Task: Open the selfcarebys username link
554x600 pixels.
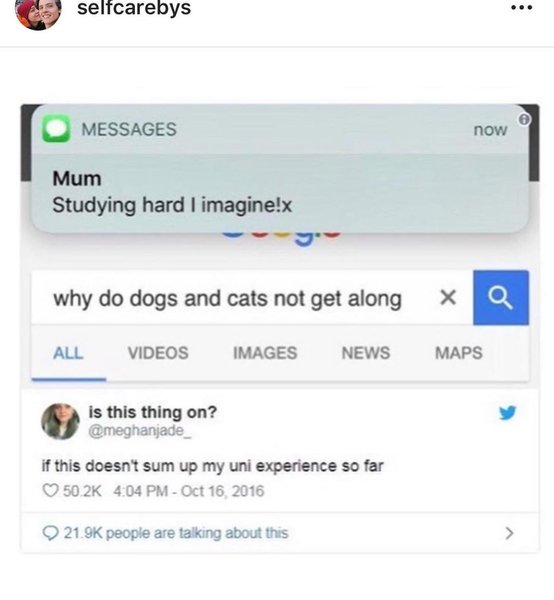Action: (x=134, y=8)
